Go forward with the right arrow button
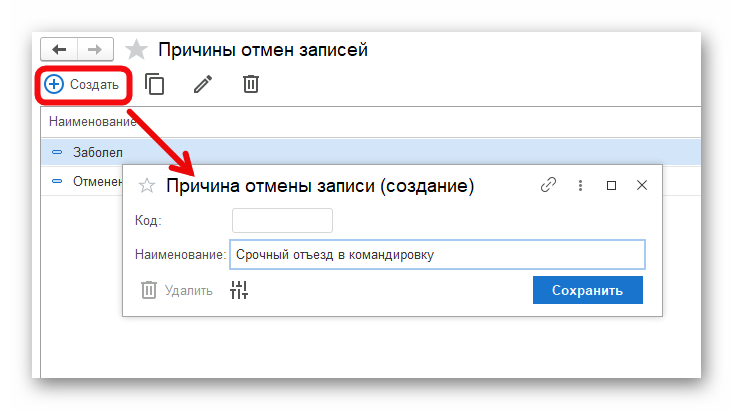Image resolution: width=733 pixels, height=410 pixels. coord(95,50)
